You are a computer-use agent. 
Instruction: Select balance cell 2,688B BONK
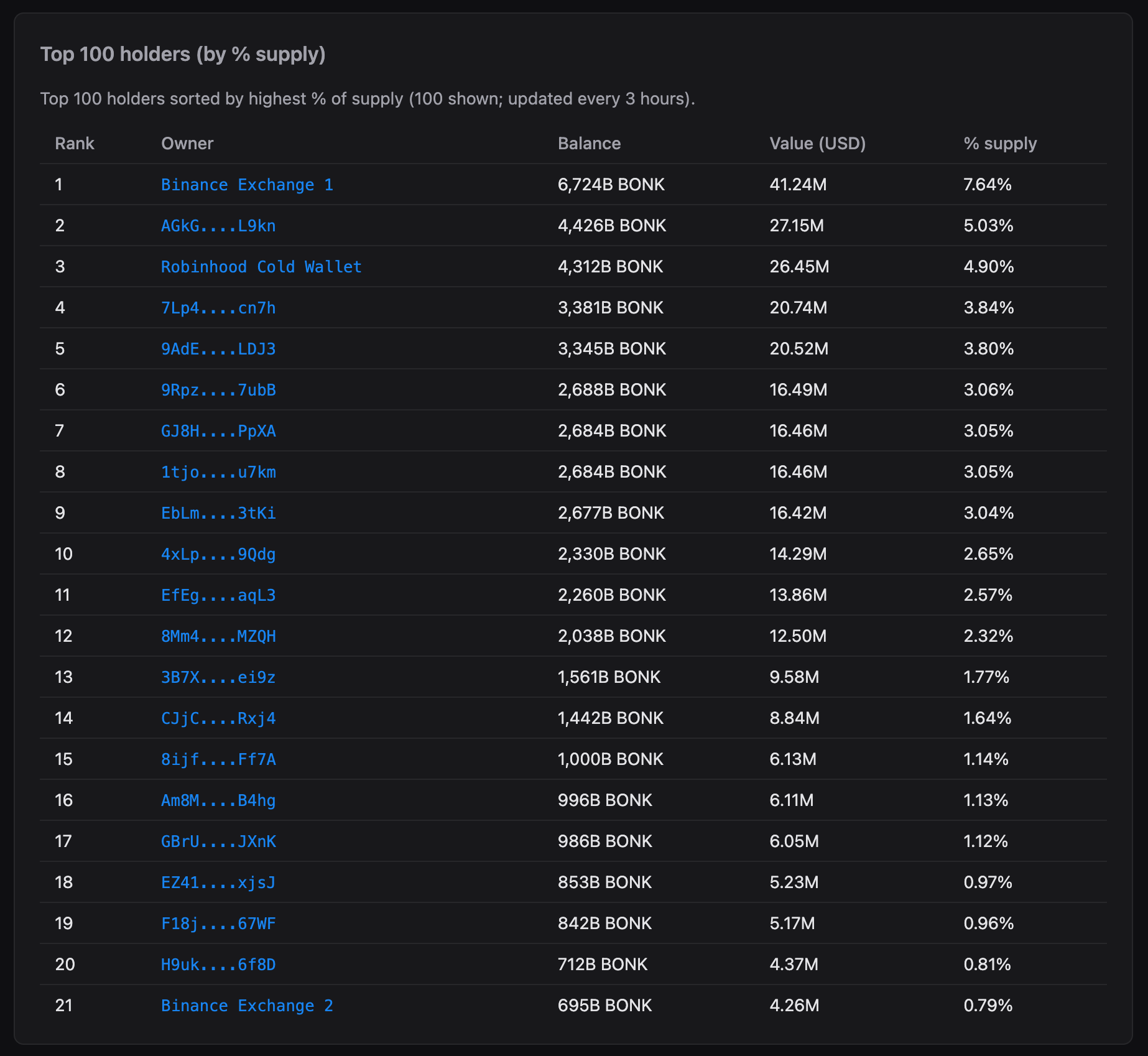click(x=612, y=390)
